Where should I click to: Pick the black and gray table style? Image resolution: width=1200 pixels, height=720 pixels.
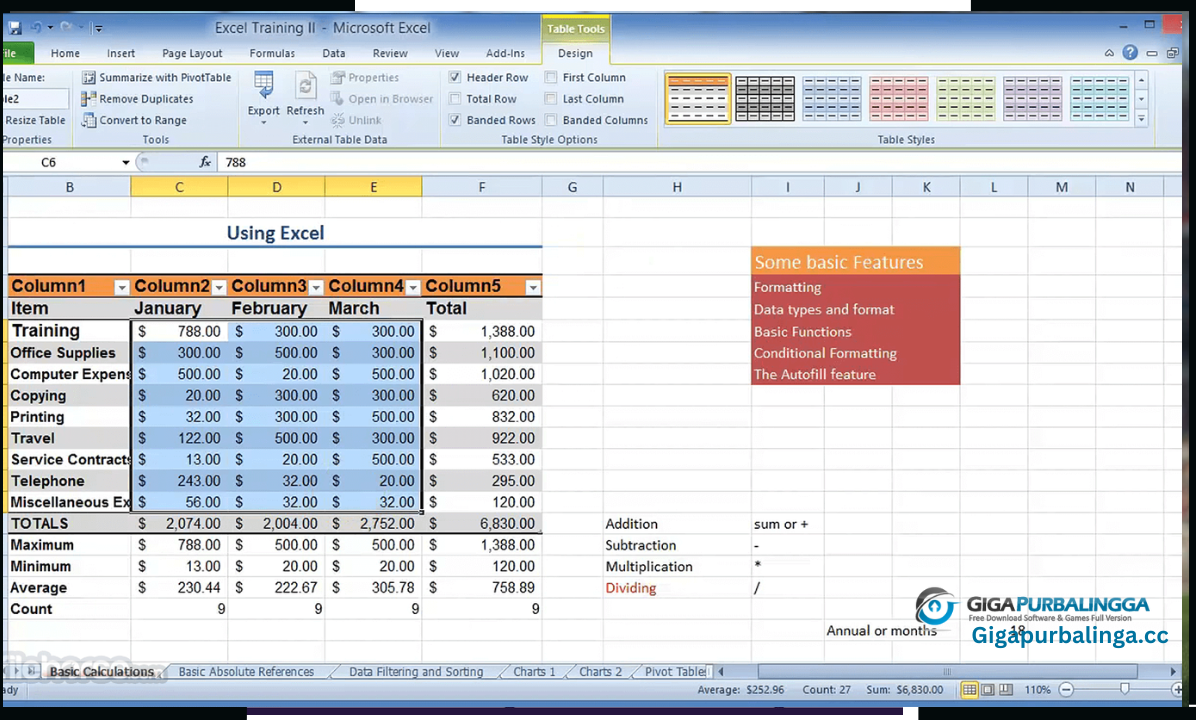click(765, 99)
